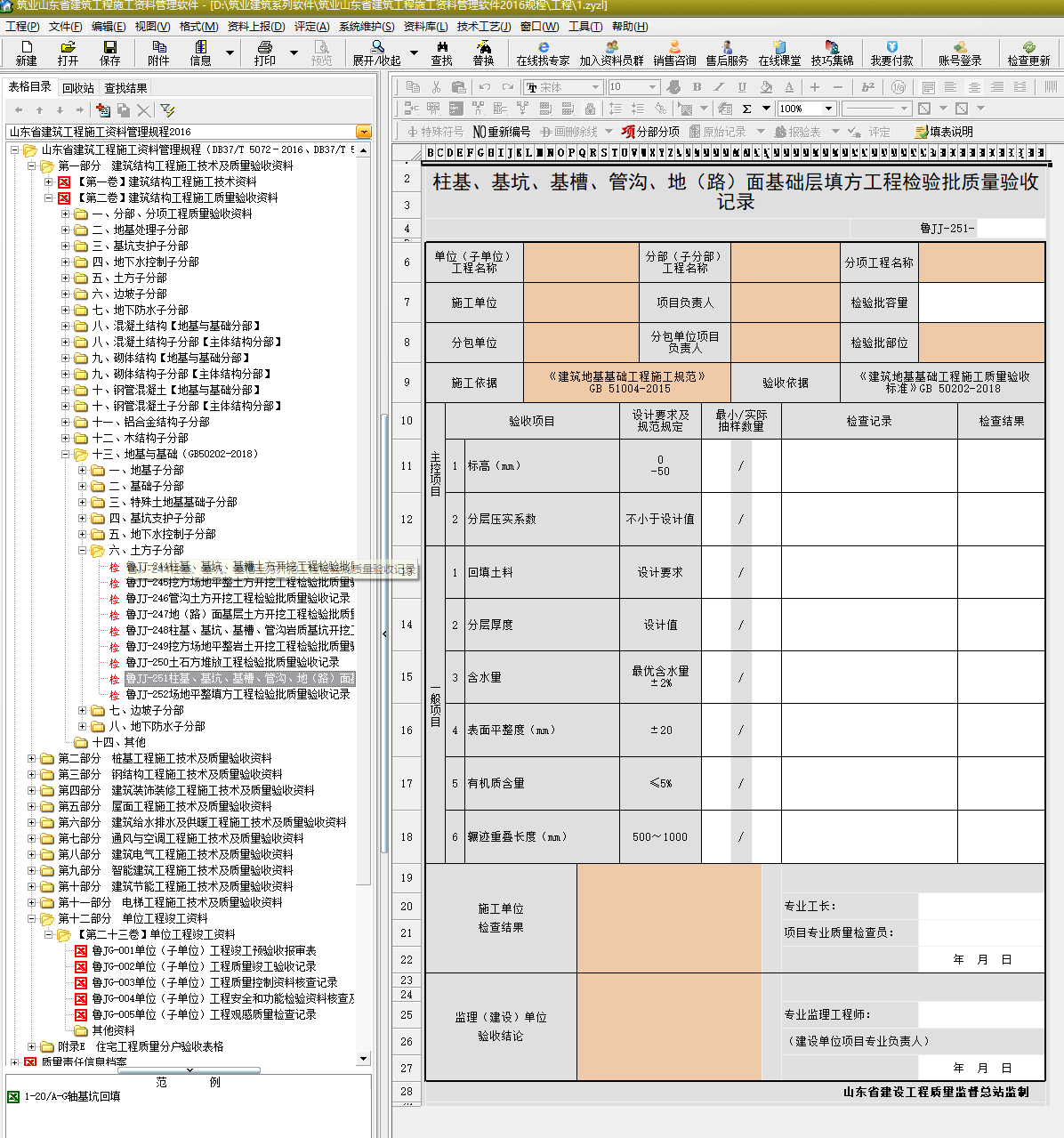
Task: Click the redo arrow icon
Action: (507, 86)
